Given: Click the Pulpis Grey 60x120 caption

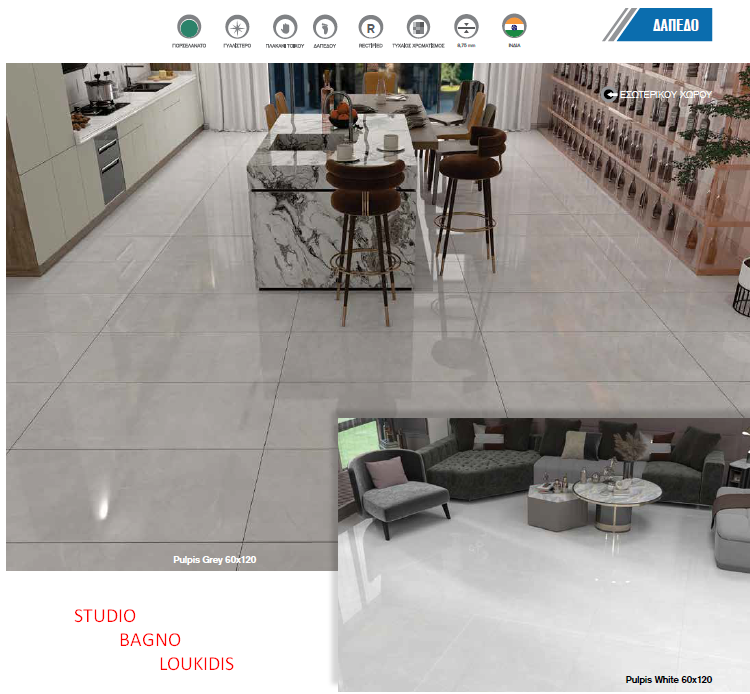Looking at the screenshot, I should point(214,560).
